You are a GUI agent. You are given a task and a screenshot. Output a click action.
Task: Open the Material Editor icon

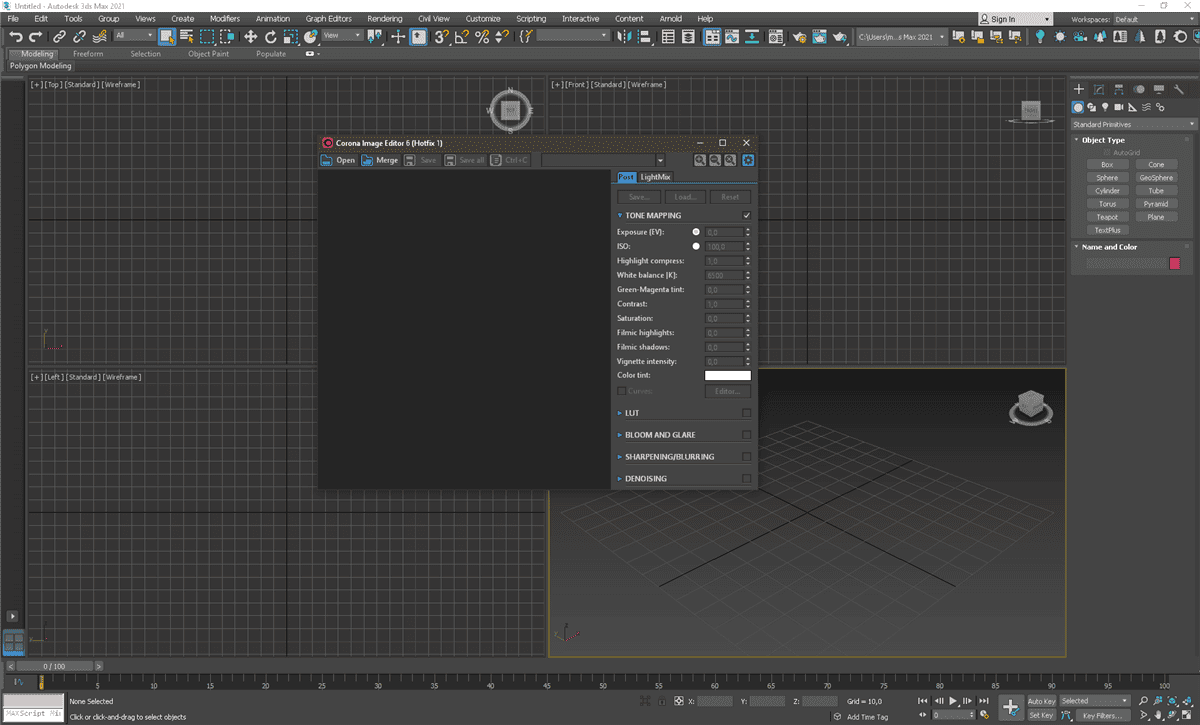pos(776,36)
